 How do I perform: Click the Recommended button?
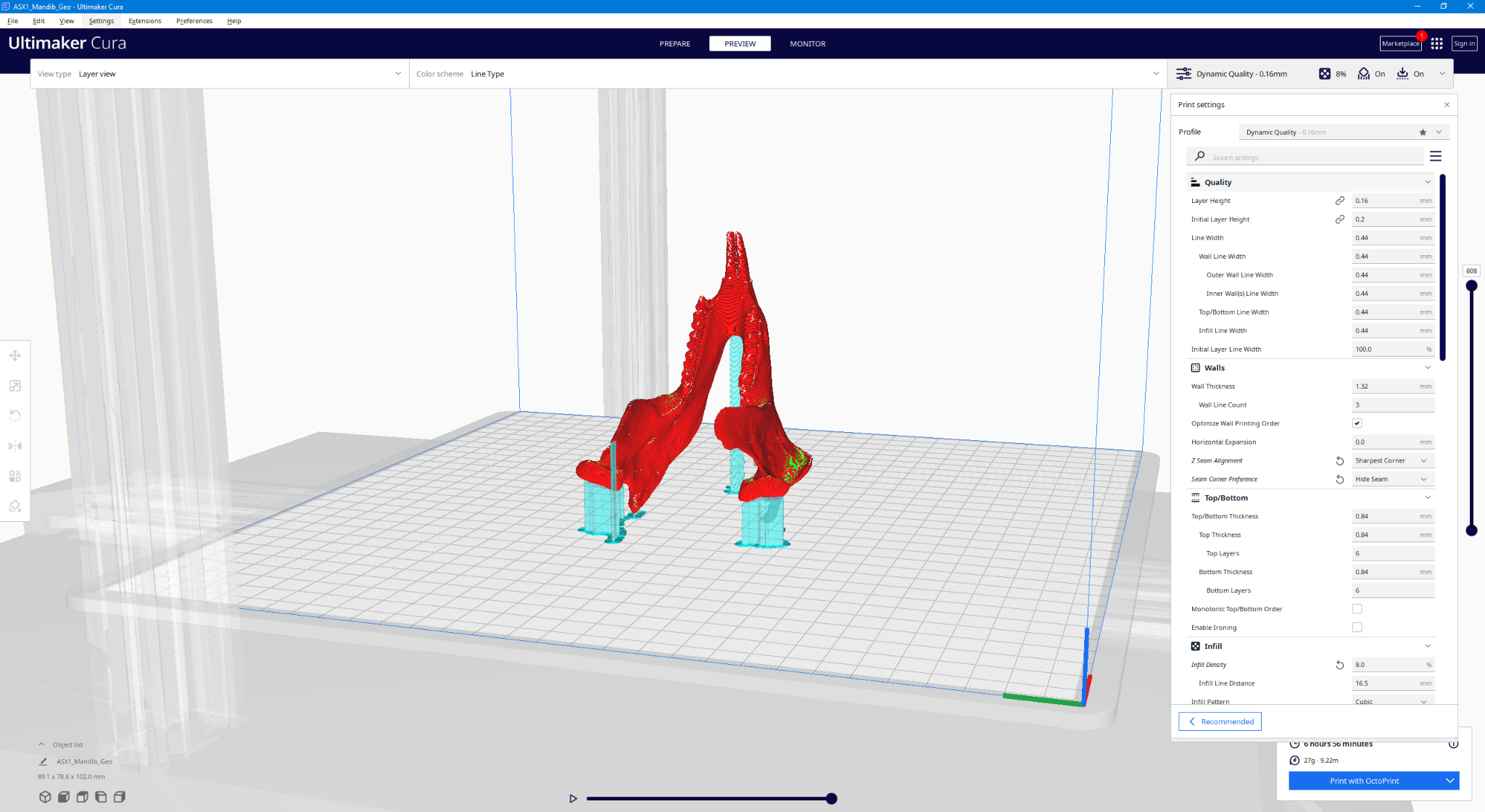[1220, 721]
